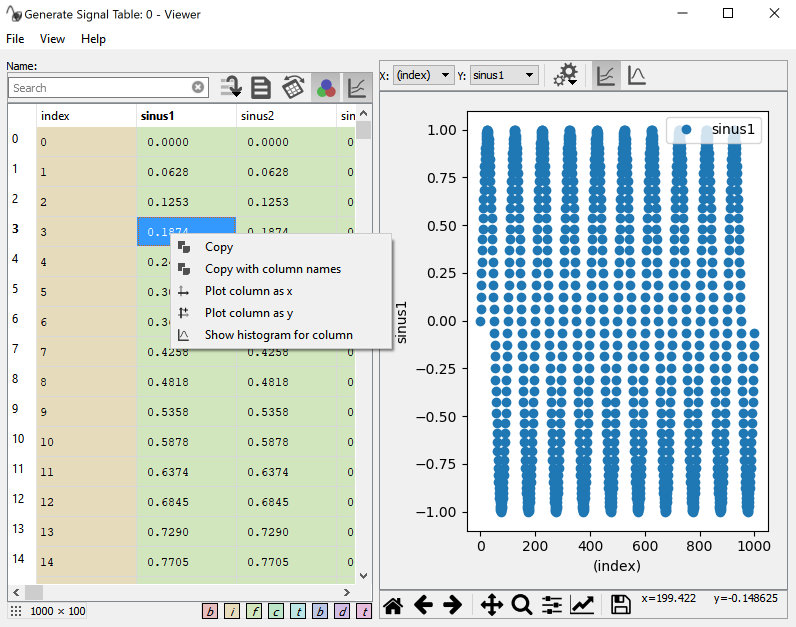Click the matplotlib Home reset view icon
The height and width of the screenshot is (627, 796).
[x=393, y=604]
